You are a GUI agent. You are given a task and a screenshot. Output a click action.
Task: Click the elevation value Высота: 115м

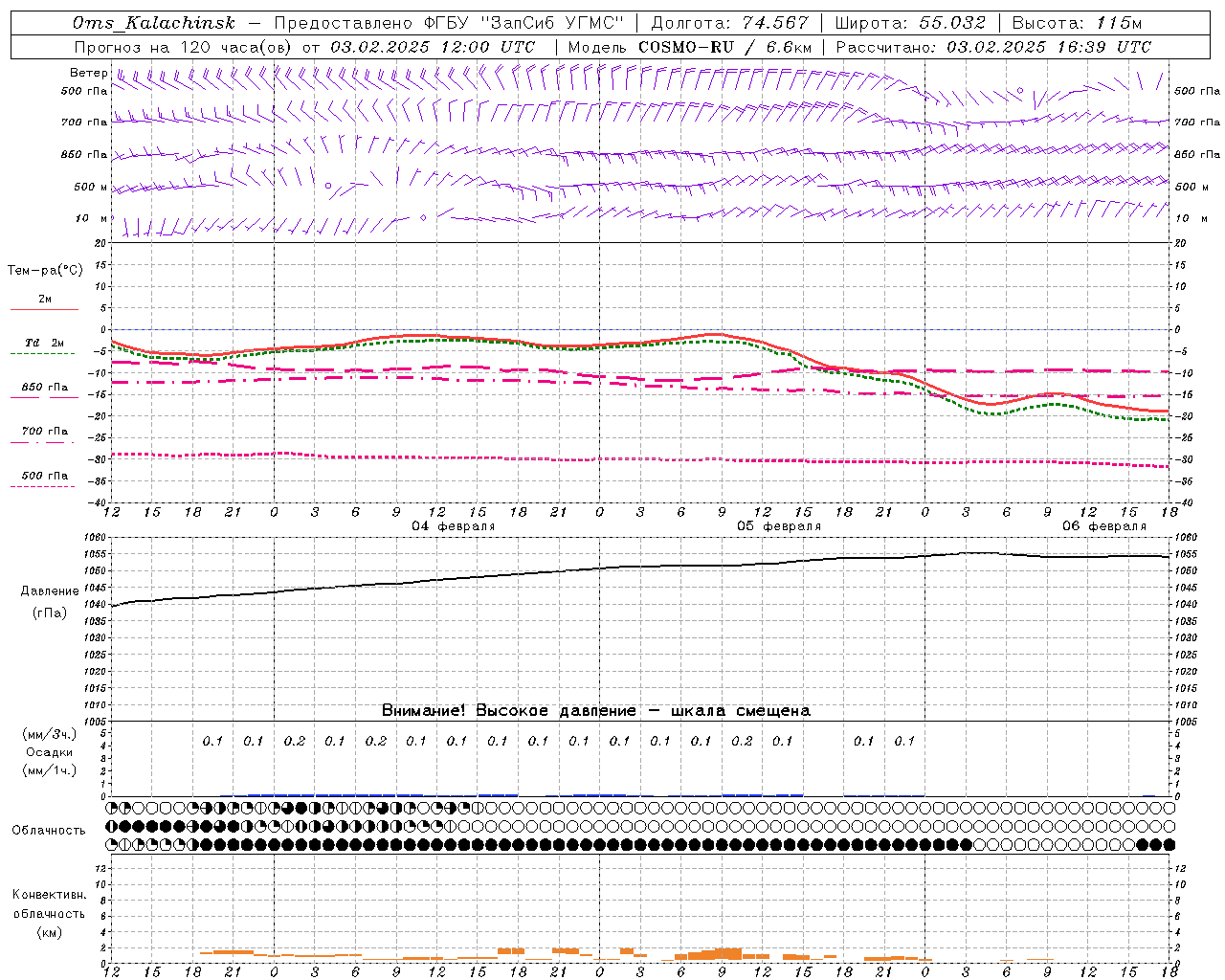point(1077,23)
